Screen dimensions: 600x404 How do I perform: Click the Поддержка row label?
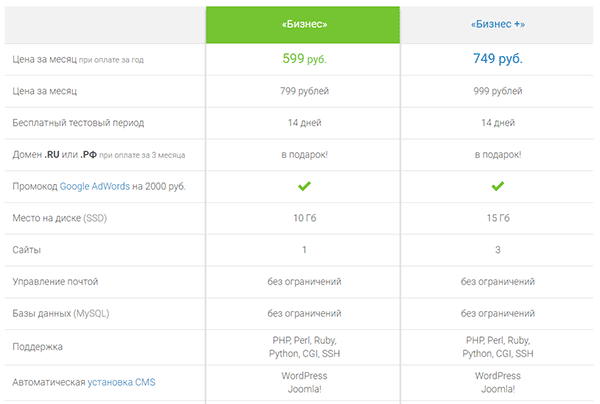(38, 347)
